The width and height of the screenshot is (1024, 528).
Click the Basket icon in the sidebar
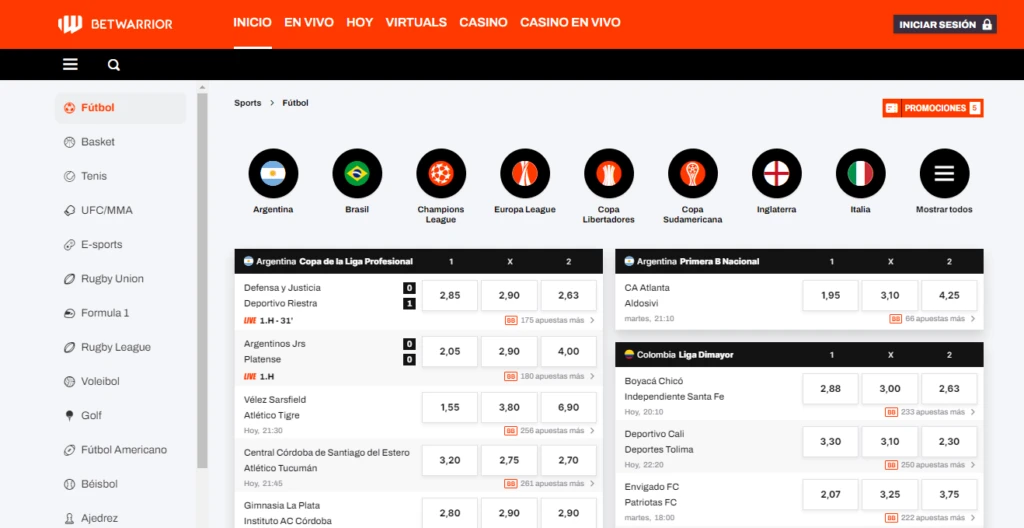[x=69, y=142]
